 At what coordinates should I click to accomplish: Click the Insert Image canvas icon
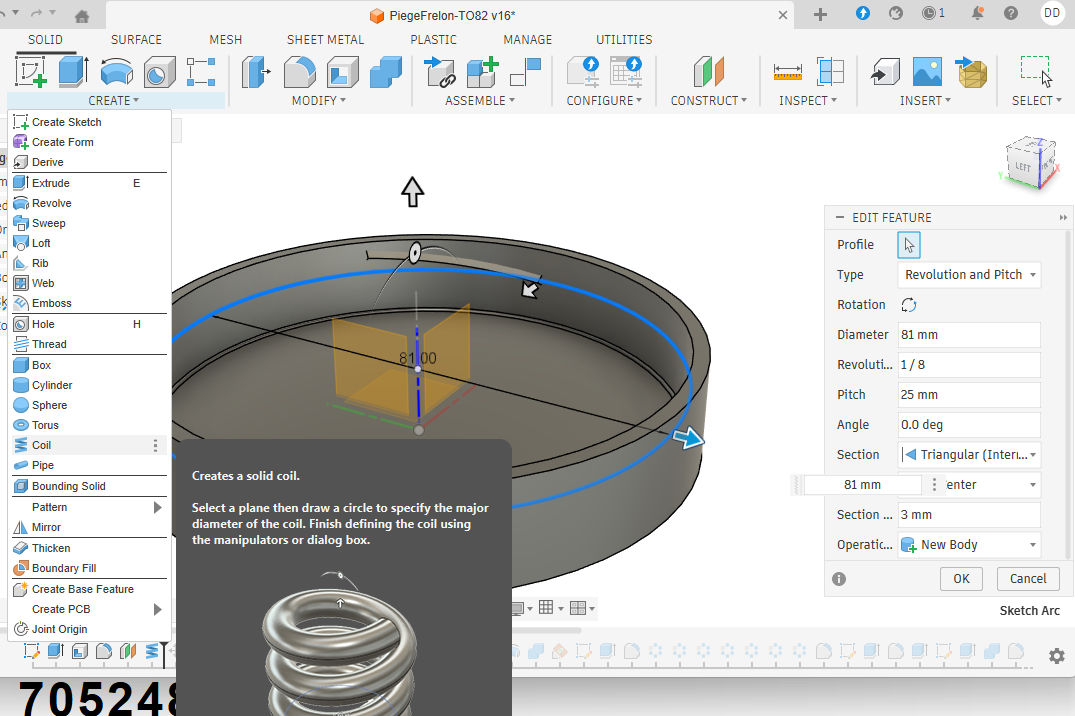click(x=927, y=72)
